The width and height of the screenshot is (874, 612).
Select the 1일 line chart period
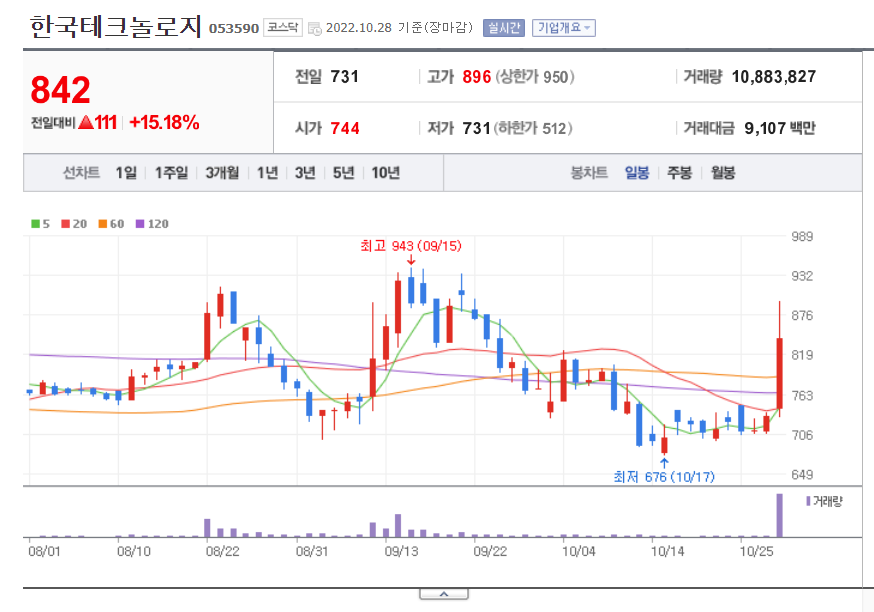(x=126, y=173)
